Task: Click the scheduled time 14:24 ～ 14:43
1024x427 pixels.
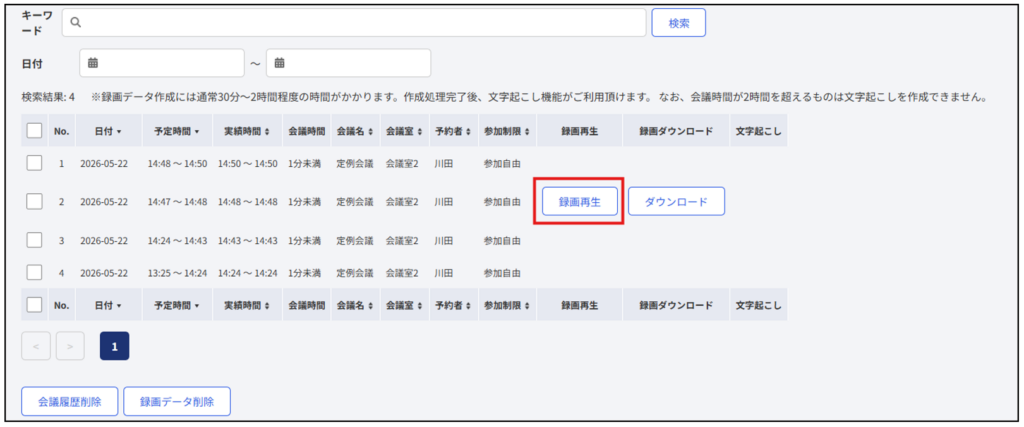Action: (x=178, y=241)
